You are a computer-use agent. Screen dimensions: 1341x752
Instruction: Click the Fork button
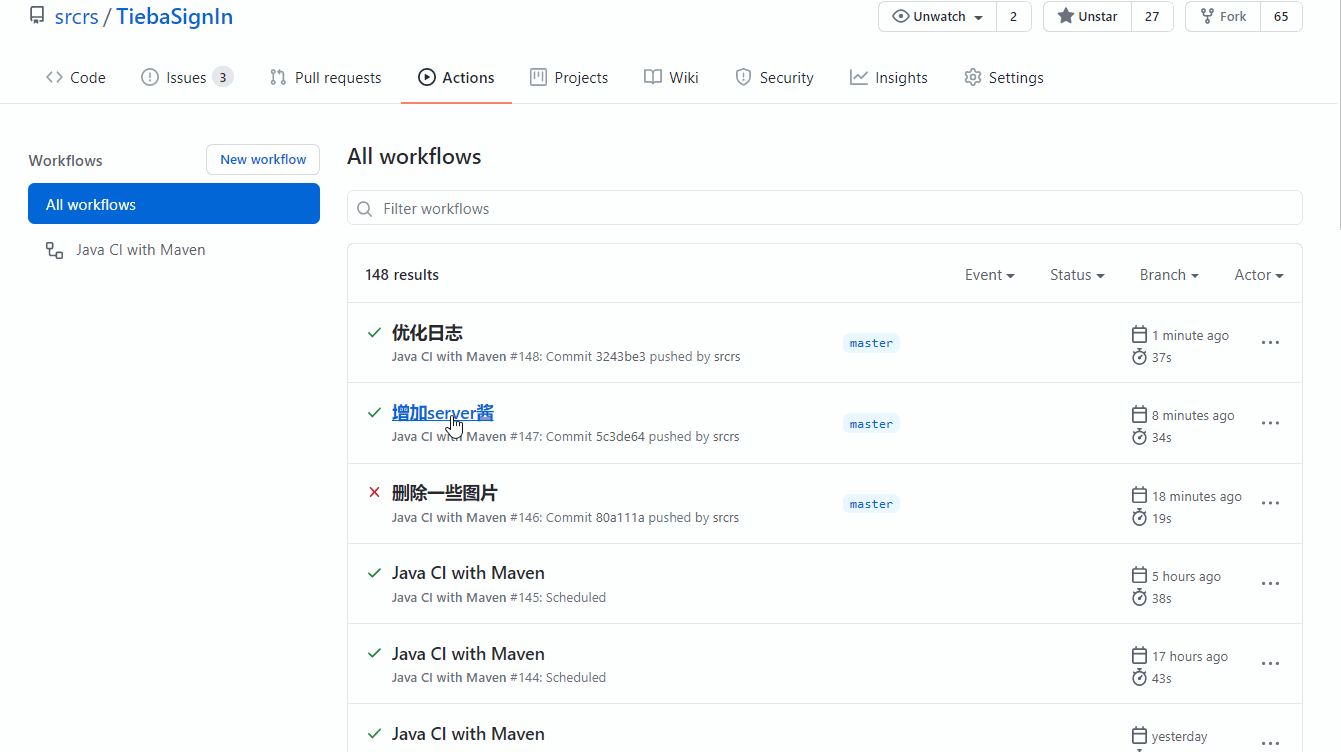point(1222,17)
